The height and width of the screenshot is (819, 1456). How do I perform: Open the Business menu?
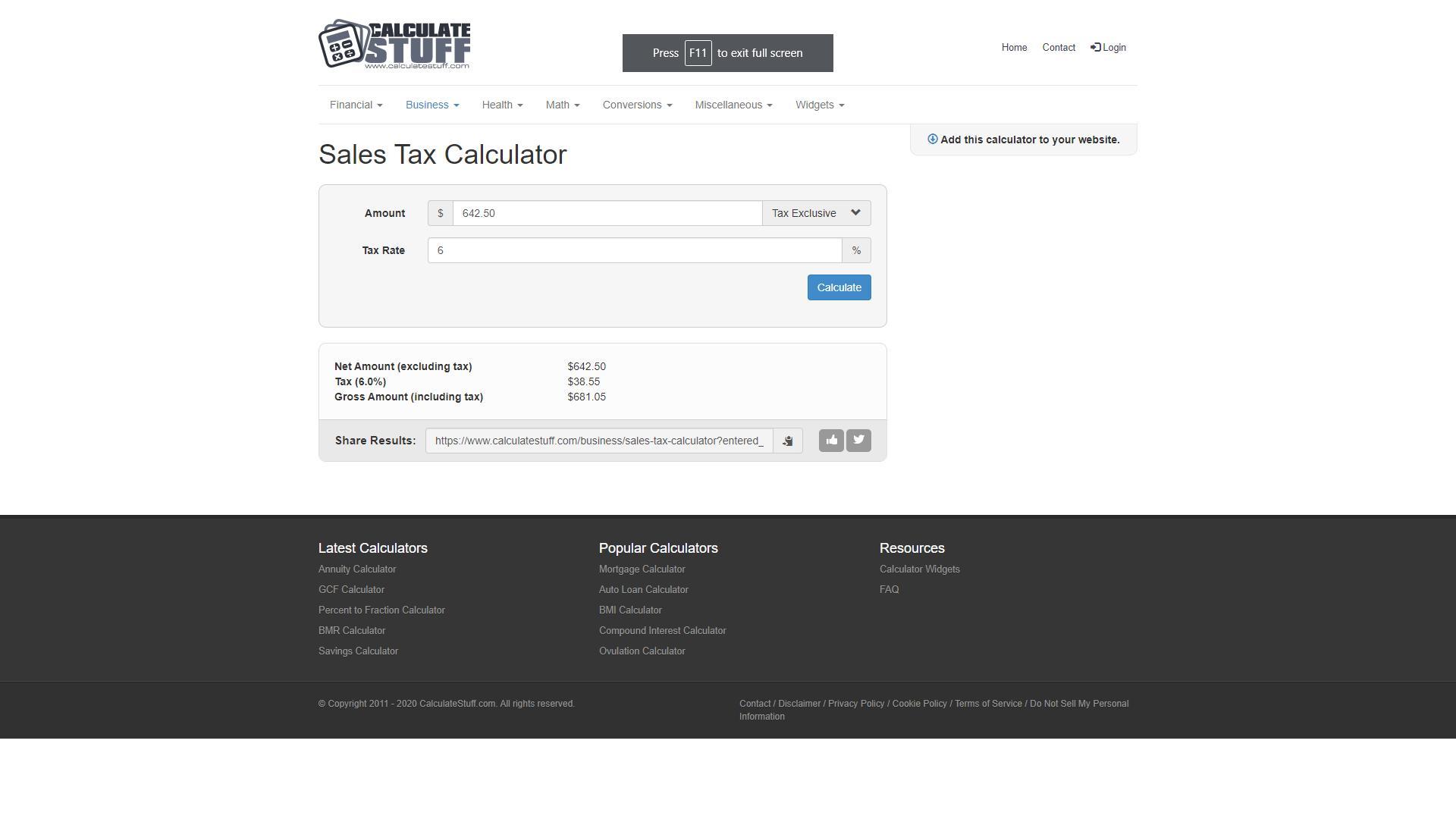[x=431, y=105]
